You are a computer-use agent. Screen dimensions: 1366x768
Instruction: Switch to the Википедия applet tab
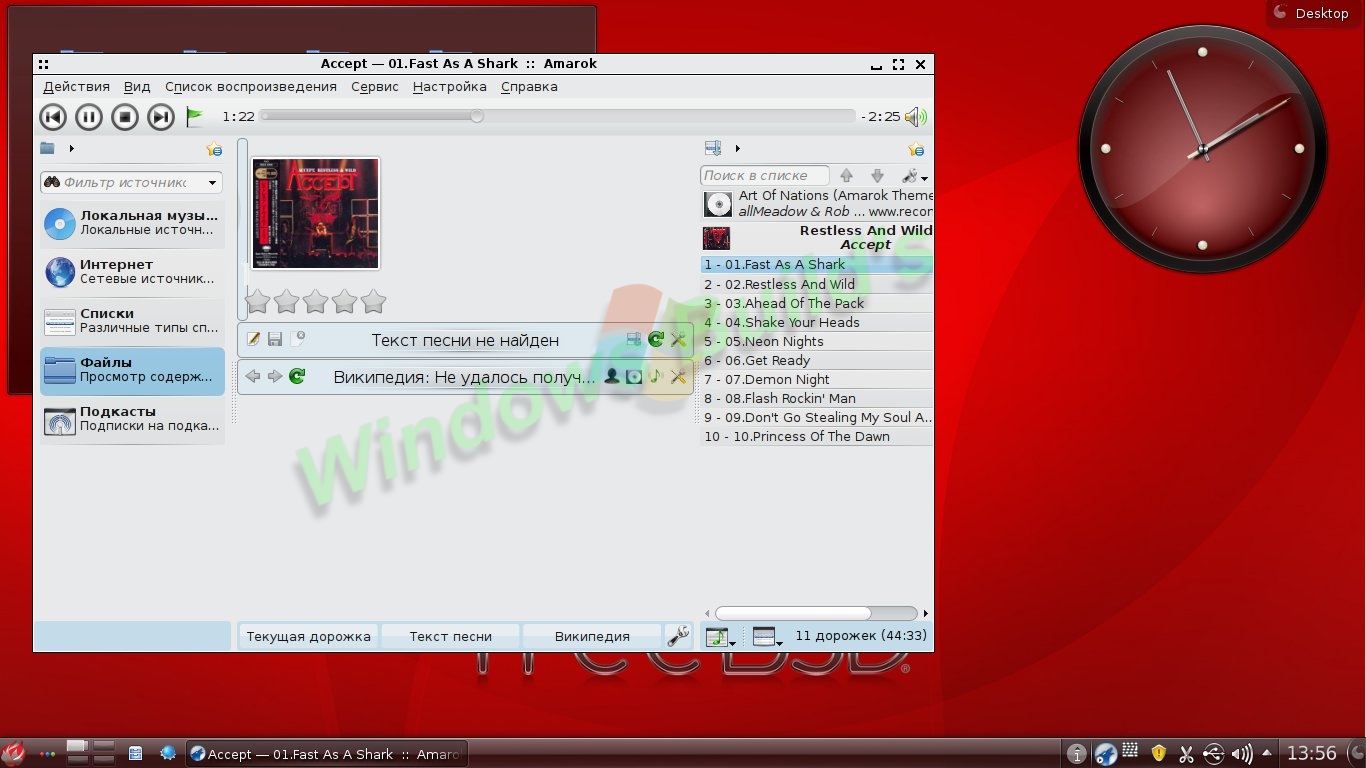tap(592, 636)
